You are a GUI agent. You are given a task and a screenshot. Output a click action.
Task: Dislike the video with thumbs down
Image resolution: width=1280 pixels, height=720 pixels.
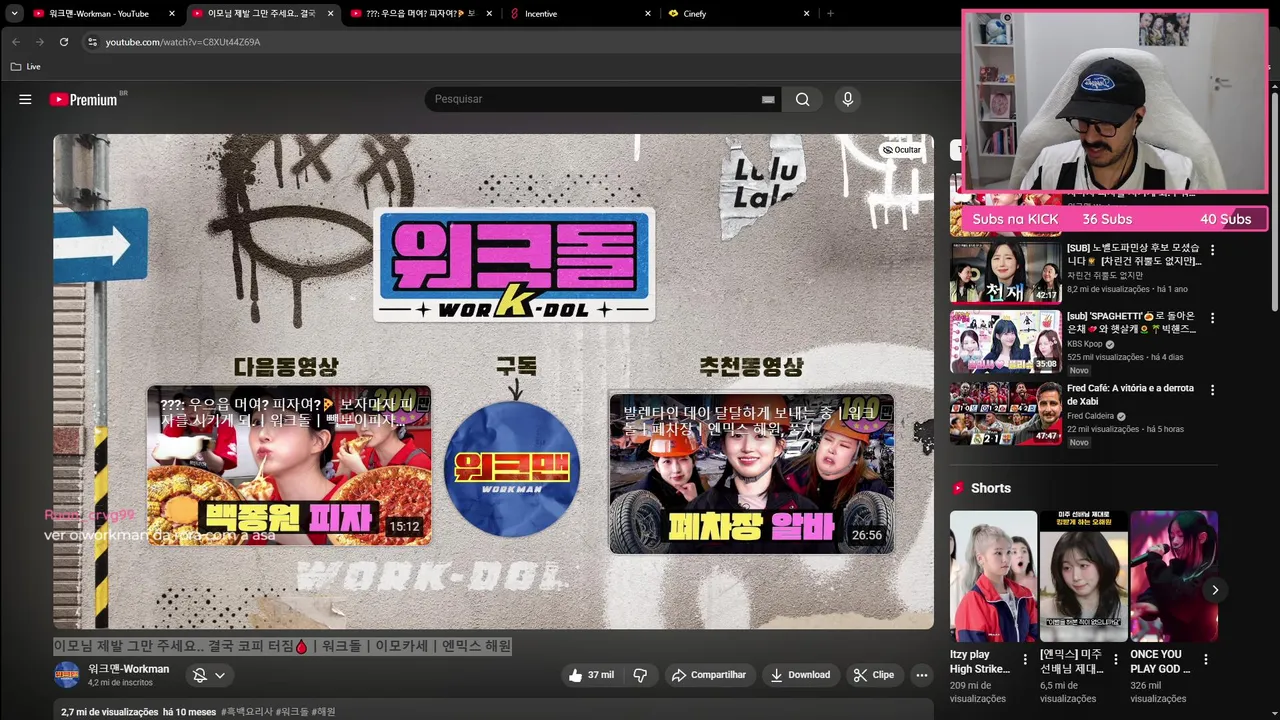(640, 675)
